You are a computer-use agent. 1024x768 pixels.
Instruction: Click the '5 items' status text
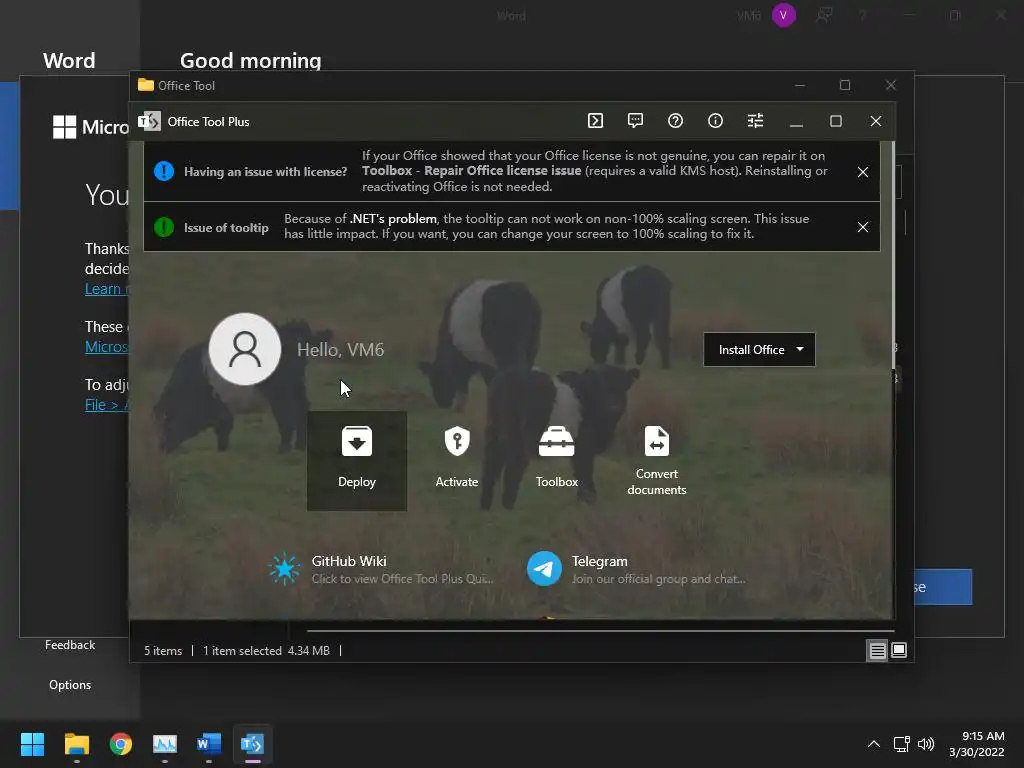163,650
